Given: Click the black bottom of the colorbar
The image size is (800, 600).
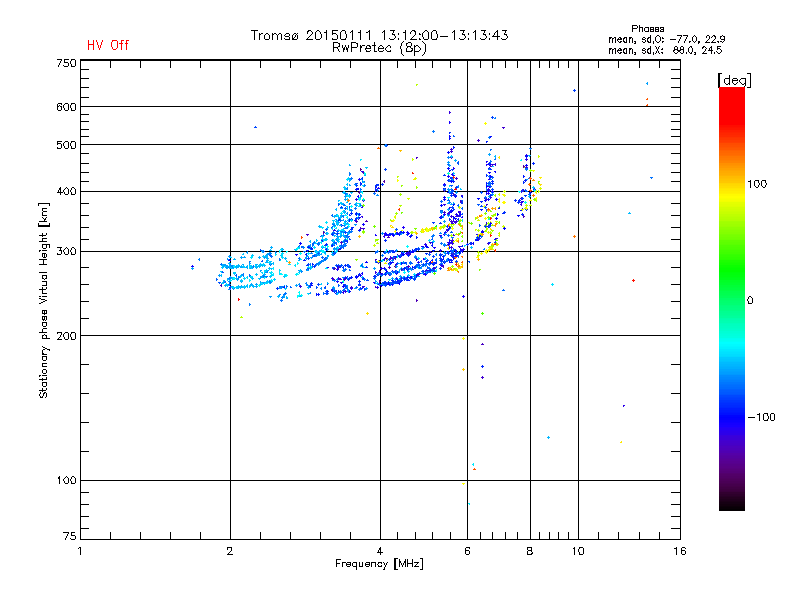Looking at the screenshot, I should point(732,503).
